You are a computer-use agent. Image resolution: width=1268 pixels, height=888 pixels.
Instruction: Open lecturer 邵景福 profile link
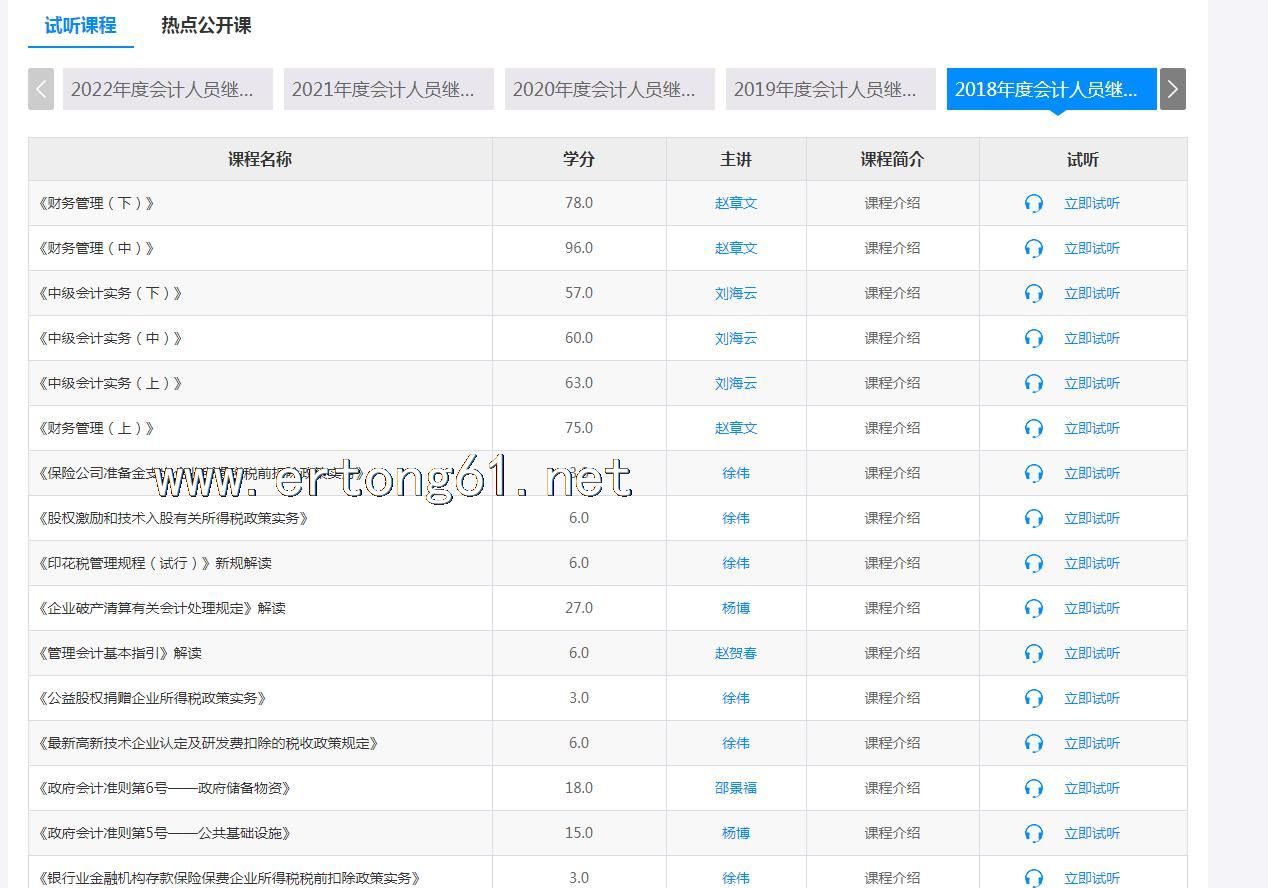[x=736, y=788]
